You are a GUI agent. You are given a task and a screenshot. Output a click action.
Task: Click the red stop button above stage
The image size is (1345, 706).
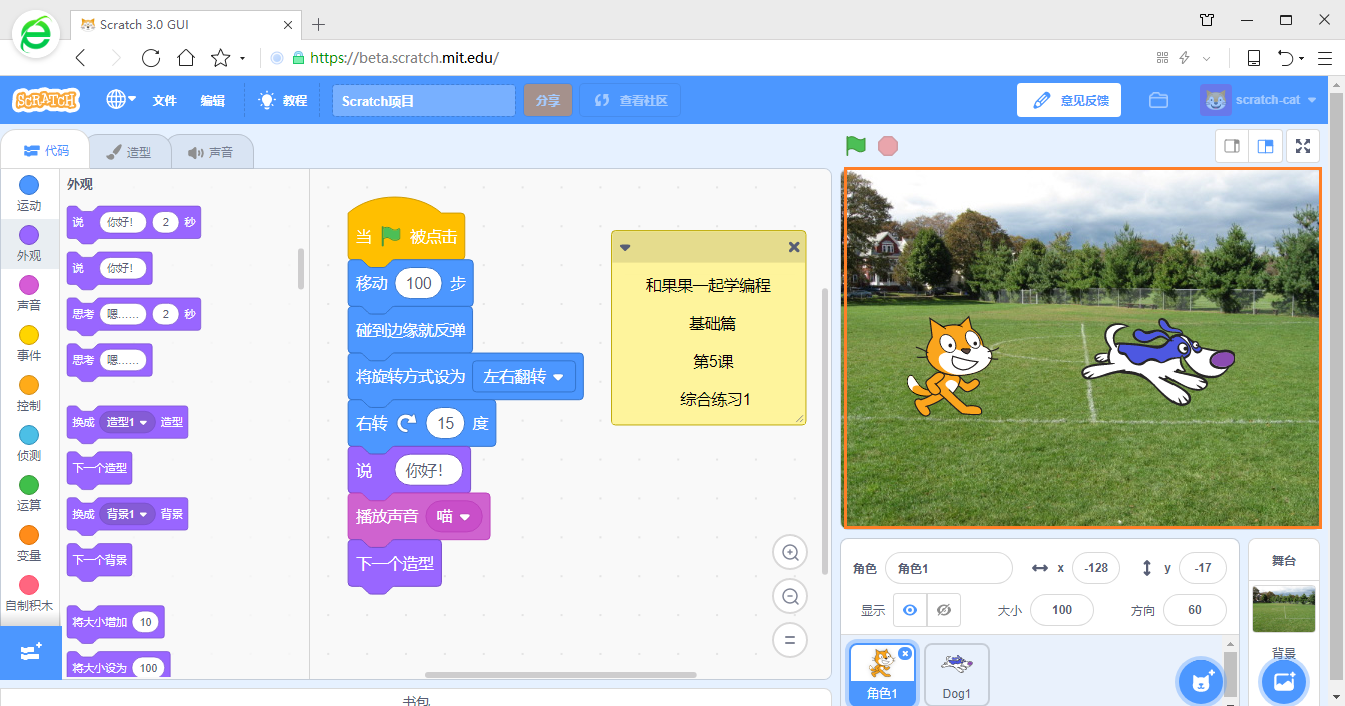888,146
